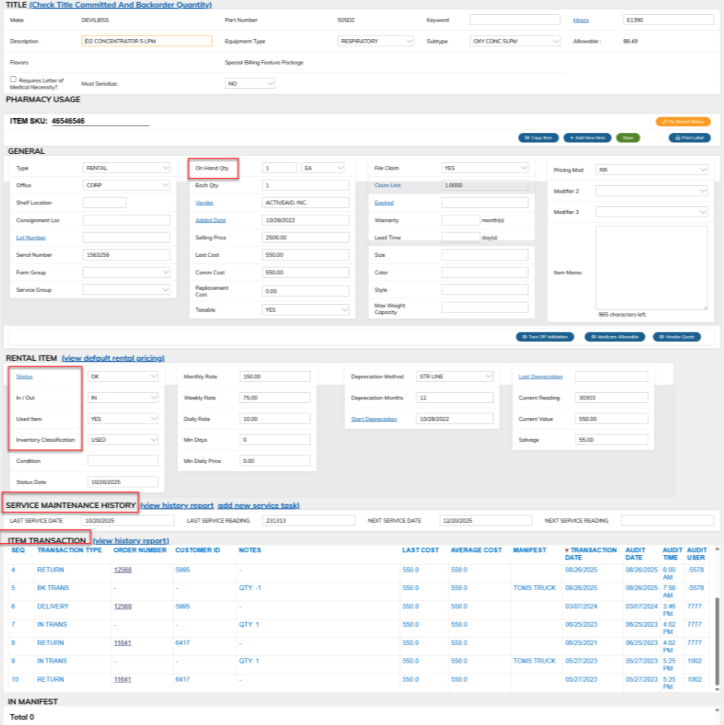This screenshot has height=725, width=724.
Task: Click add new service task link
Action: click(258, 505)
